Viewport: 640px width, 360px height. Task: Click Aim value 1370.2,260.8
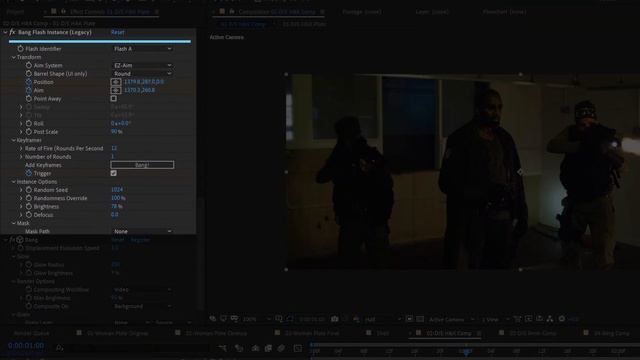coord(139,90)
